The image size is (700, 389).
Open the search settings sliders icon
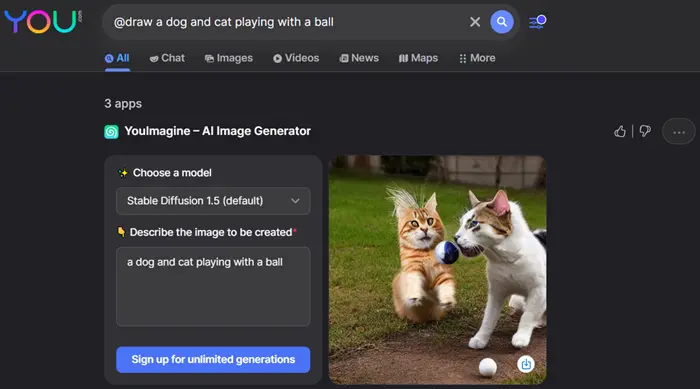pyautogui.click(x=538, y=22)
